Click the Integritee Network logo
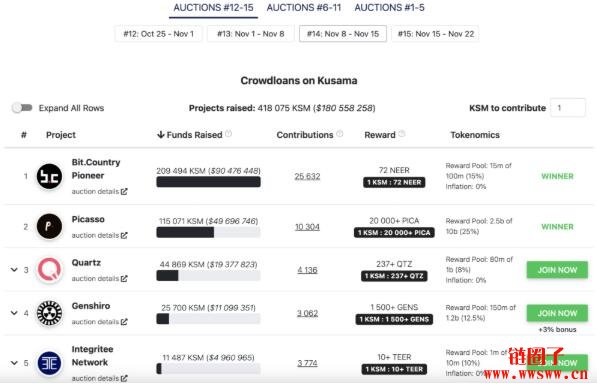 click(x=49, y=363)
